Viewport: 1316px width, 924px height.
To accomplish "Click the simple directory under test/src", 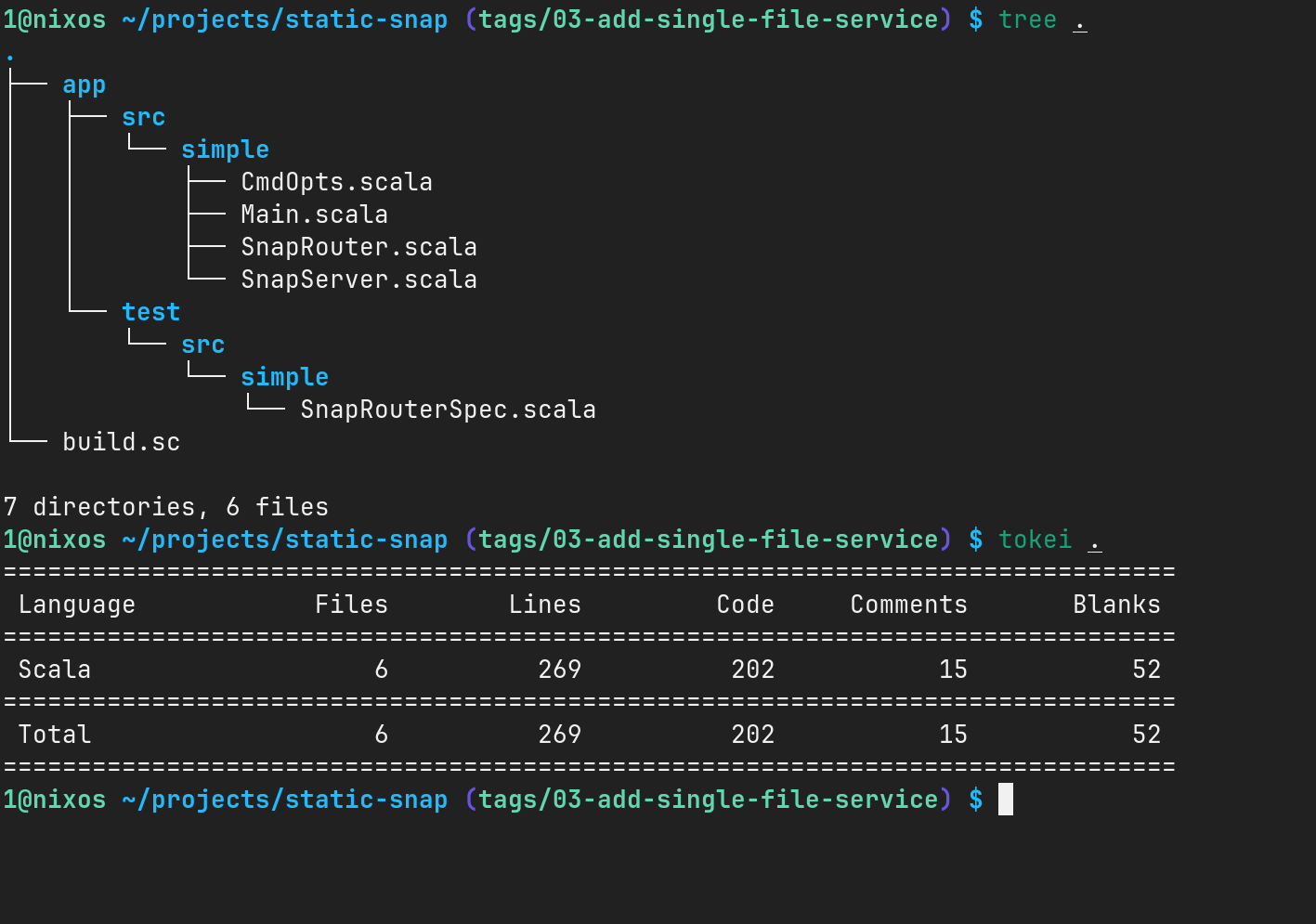I will (284, 377).
